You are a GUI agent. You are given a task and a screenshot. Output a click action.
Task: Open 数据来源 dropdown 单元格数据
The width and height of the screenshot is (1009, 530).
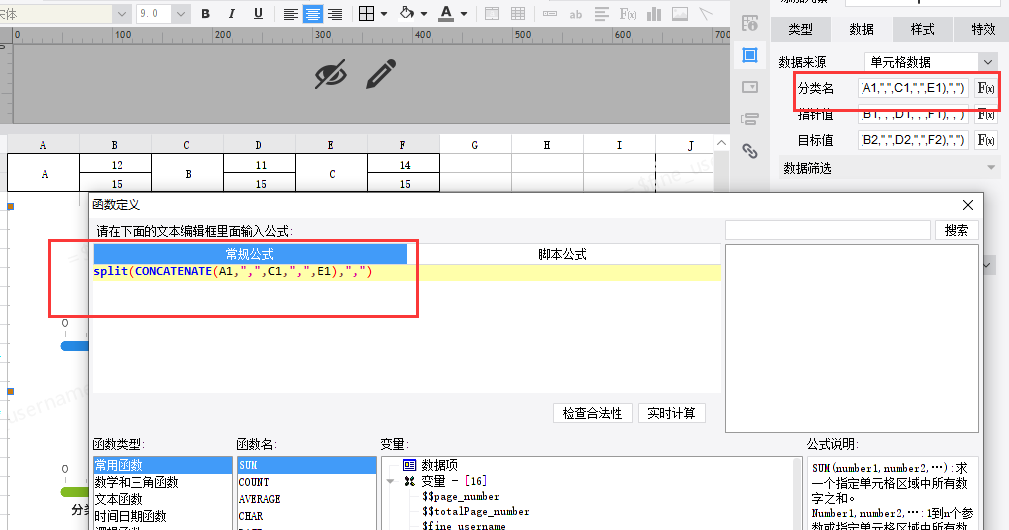point(930,62)
